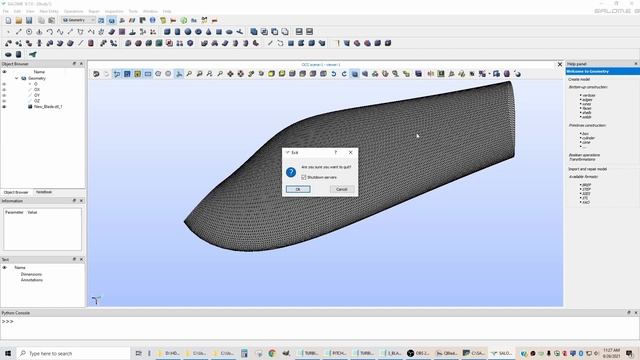
Task: Toggle visibility eye for OY object
Action: pos(4,95)
